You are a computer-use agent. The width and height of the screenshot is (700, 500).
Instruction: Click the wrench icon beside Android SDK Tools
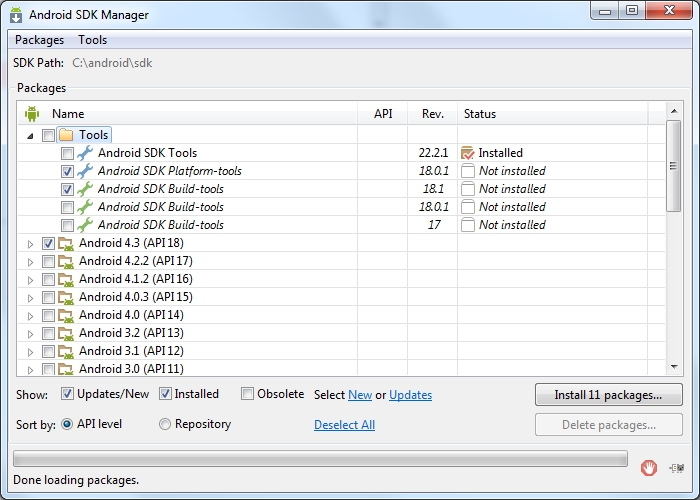pos(85,153)
